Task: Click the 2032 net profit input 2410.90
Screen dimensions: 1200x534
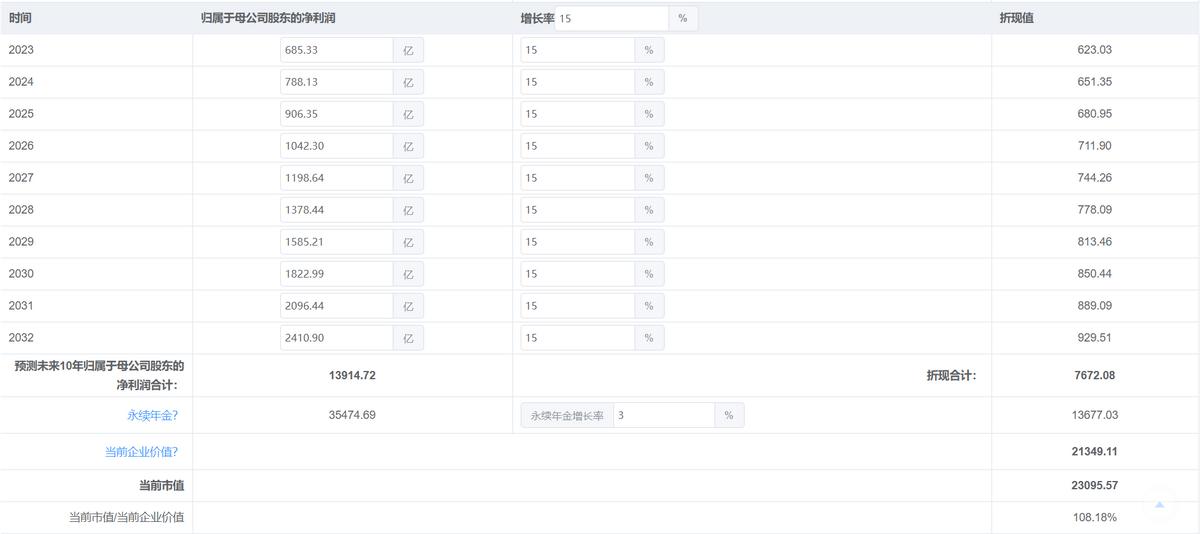Action: 336,338
